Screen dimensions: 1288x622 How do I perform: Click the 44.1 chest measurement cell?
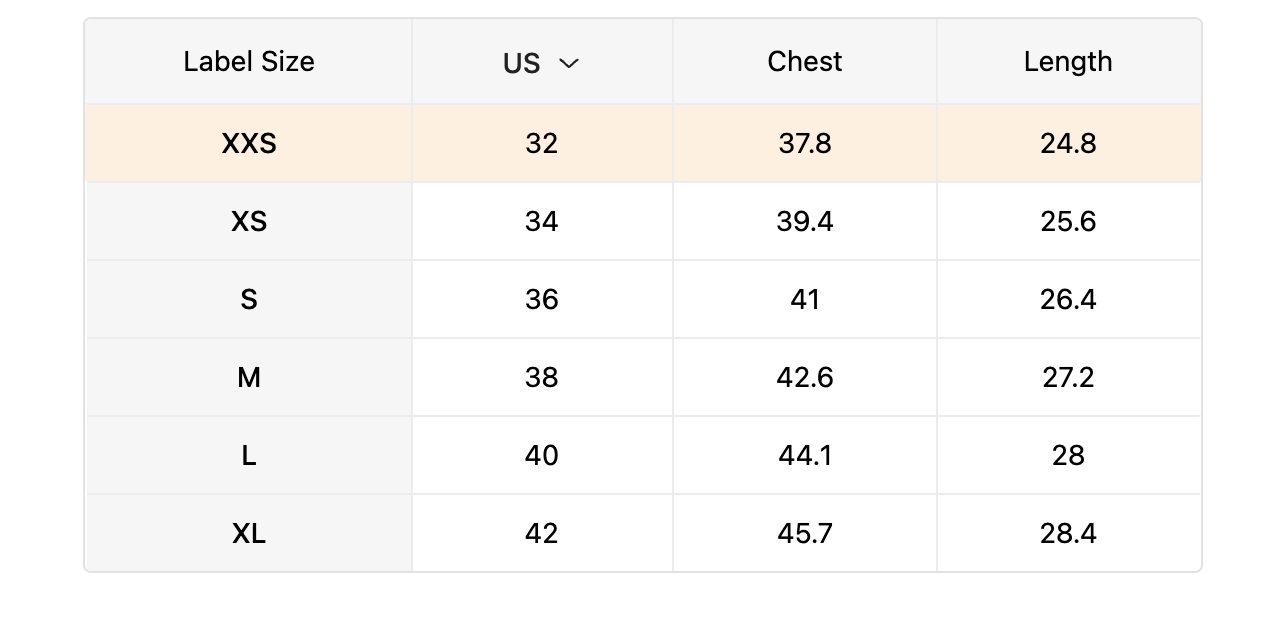pos(805,456)
